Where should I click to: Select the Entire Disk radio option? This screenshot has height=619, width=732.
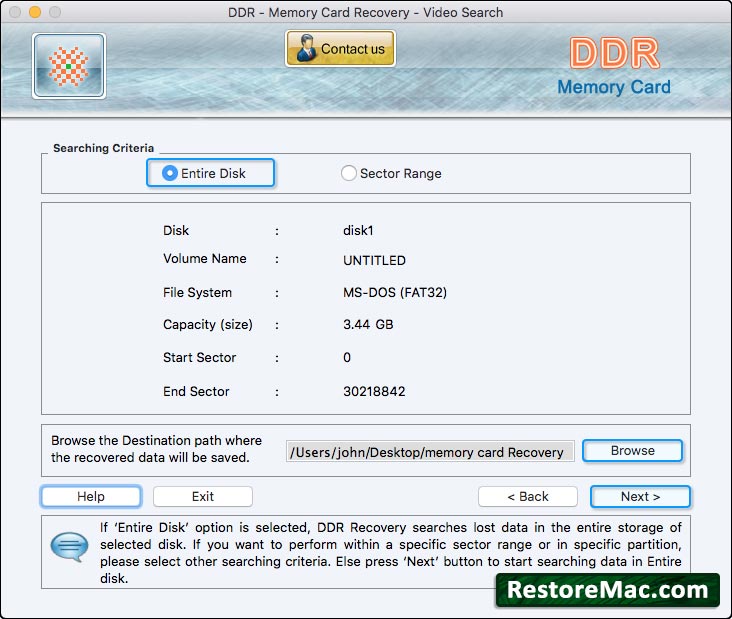click(x=210, y=173)
